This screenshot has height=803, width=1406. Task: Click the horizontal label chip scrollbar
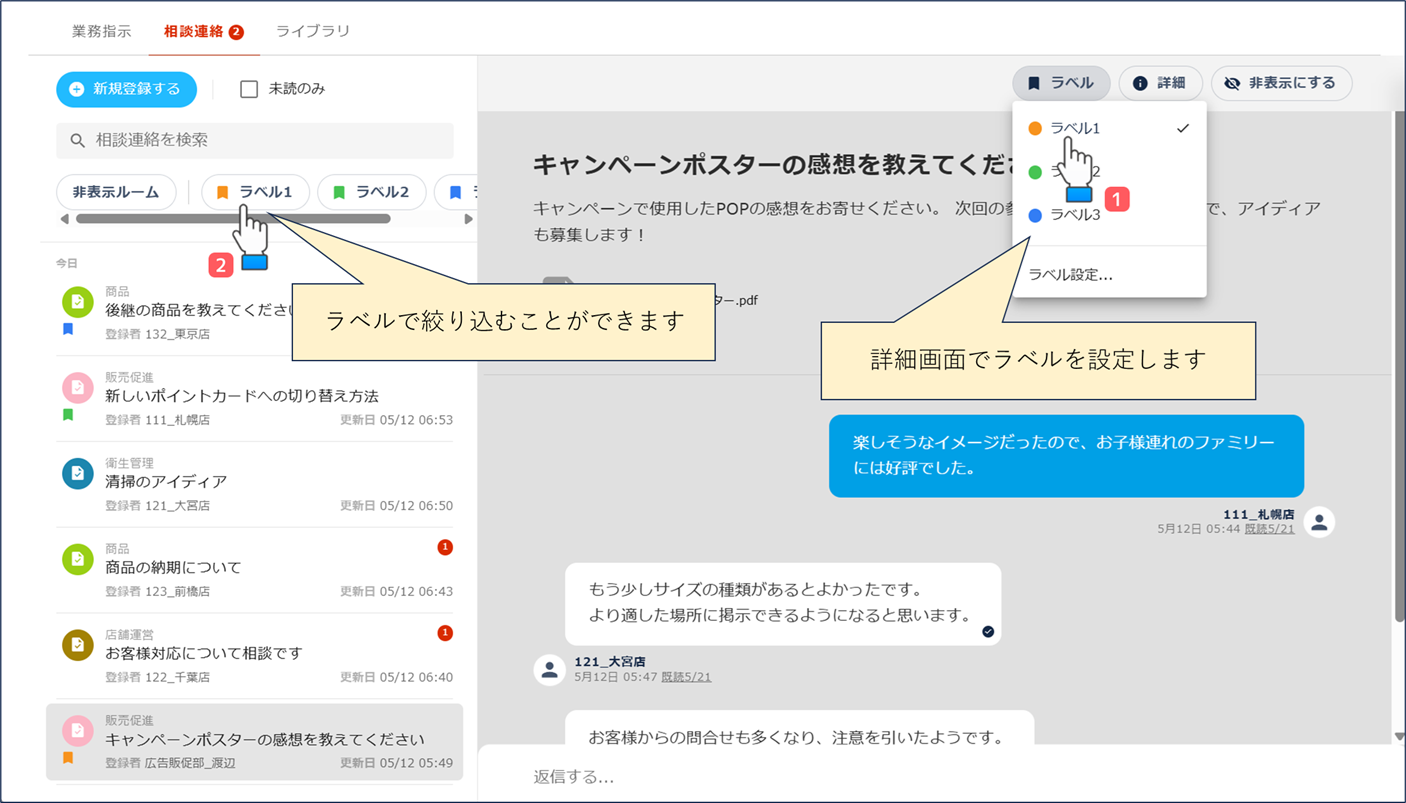tap(233, 219)
